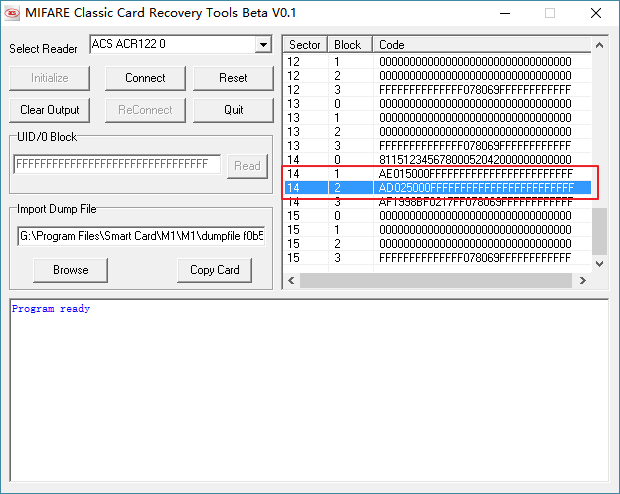Viewport: 620px width, 494px height.
Task: Click the Copy Card button
Action: click(x=214, y=270)
